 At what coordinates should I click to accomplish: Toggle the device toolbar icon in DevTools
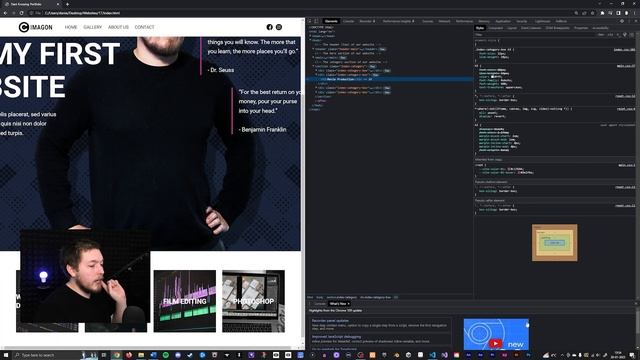(x=316, y=21)
